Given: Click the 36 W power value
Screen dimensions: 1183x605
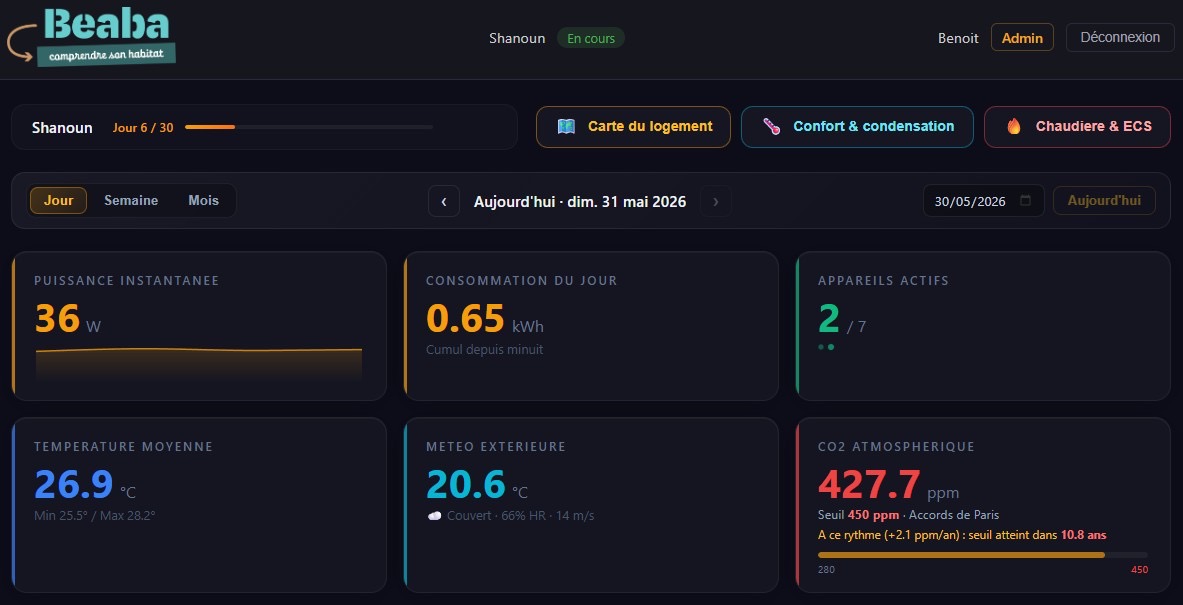Looking at the screenshot, I should pyautogui.click(x=67, y=319).
